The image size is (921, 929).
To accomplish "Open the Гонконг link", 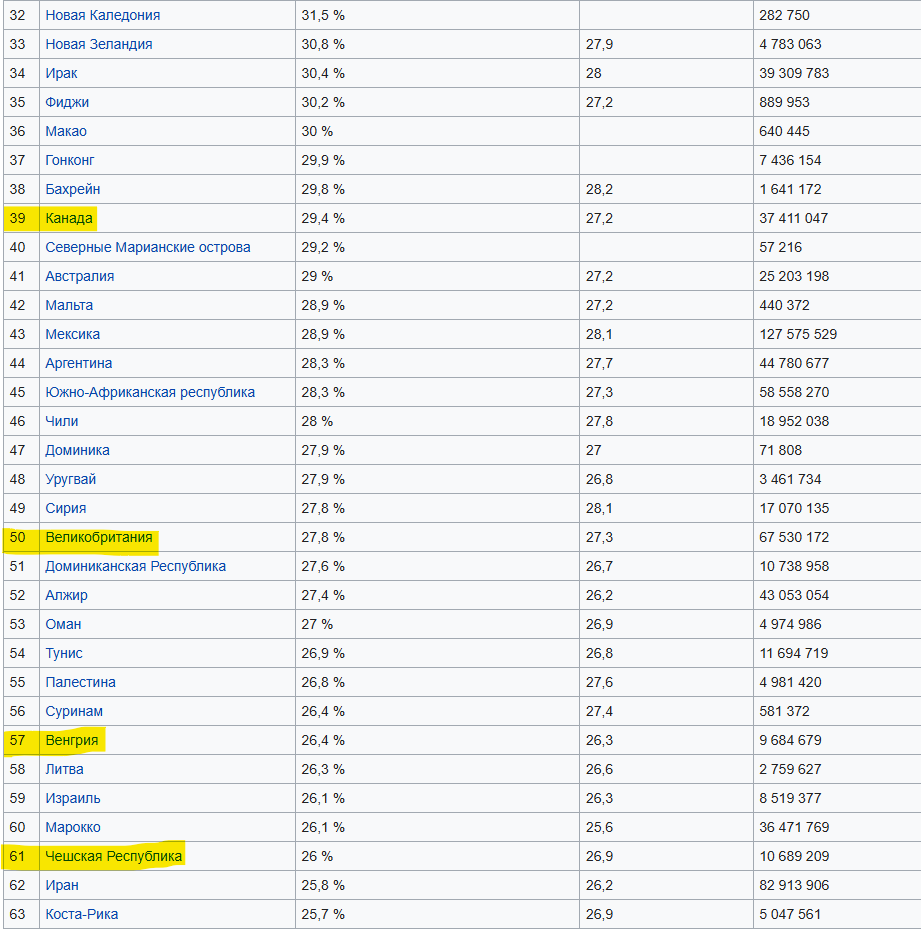I will [70, 160].
